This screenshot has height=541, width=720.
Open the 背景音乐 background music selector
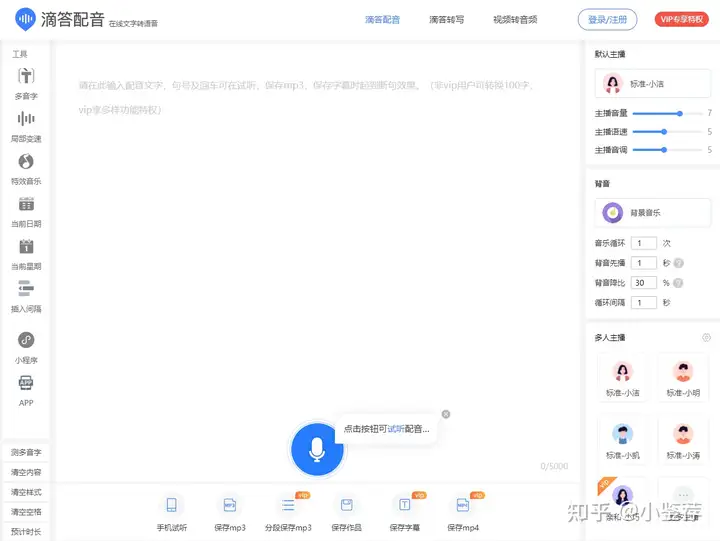tap(652, 213)
